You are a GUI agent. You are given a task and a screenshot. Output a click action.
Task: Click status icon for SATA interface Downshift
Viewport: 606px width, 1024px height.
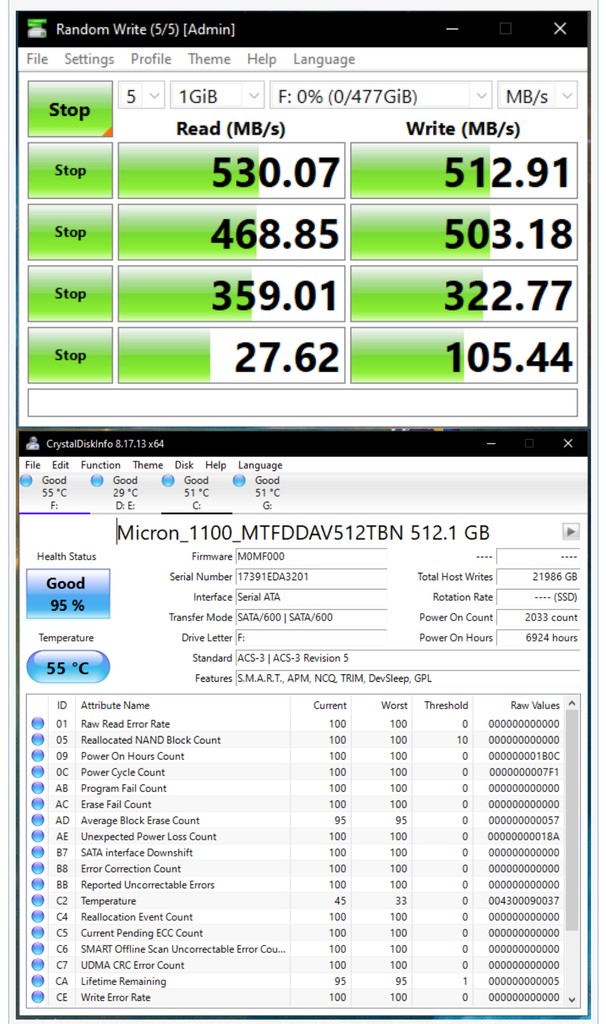(x=38, y=852)
